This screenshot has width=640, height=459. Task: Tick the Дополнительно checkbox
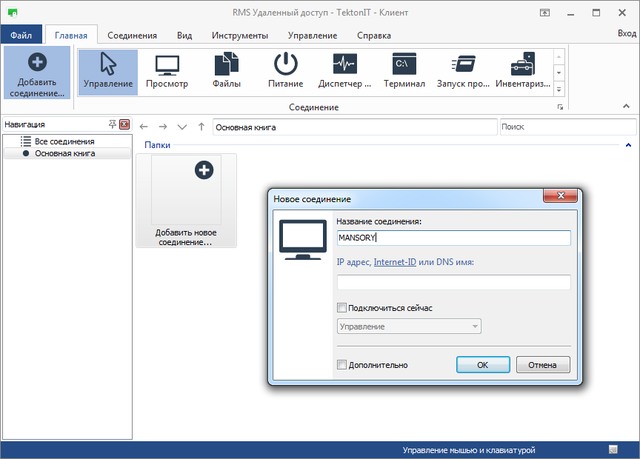click(342, 365)
